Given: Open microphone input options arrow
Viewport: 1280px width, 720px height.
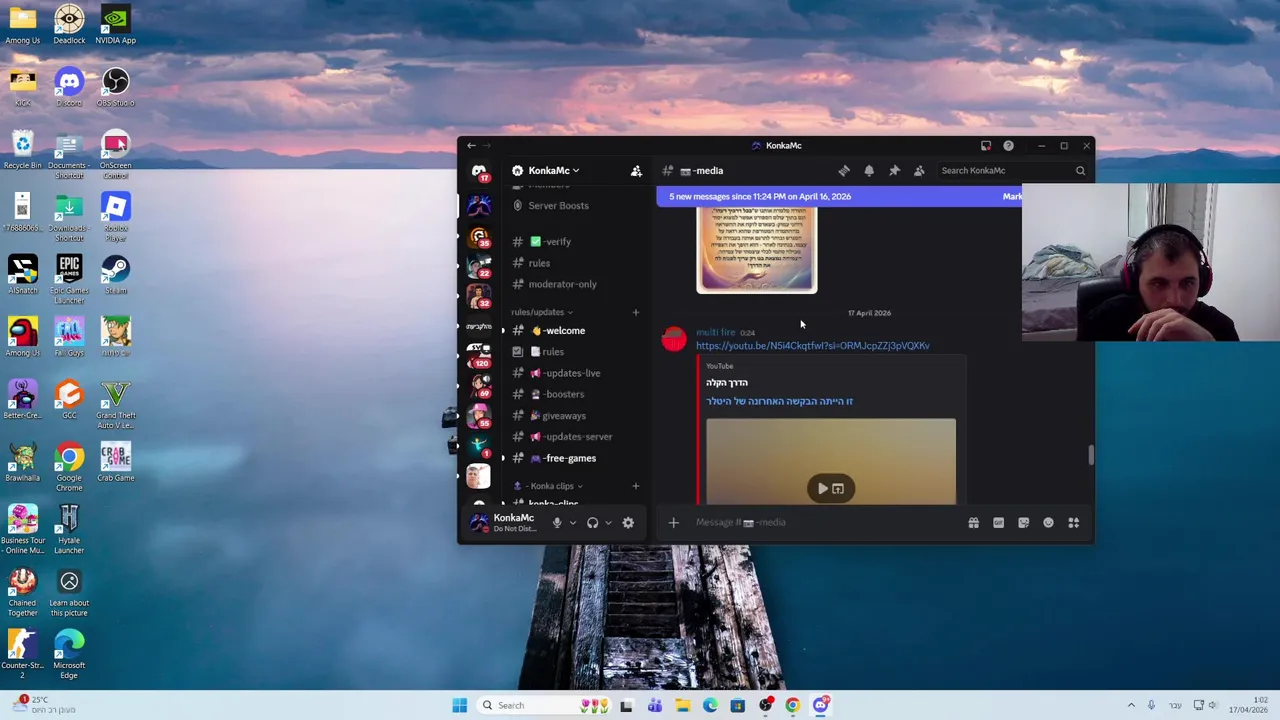Looking at the screenshot, I should pos(572,523).
